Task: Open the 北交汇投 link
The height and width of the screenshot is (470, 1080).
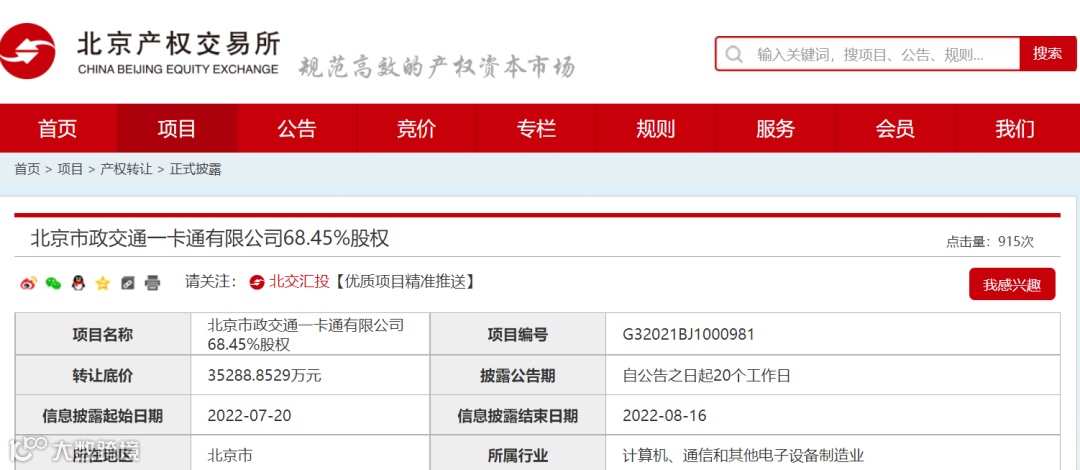Action: pyautogui.click(x=299, y=282)
